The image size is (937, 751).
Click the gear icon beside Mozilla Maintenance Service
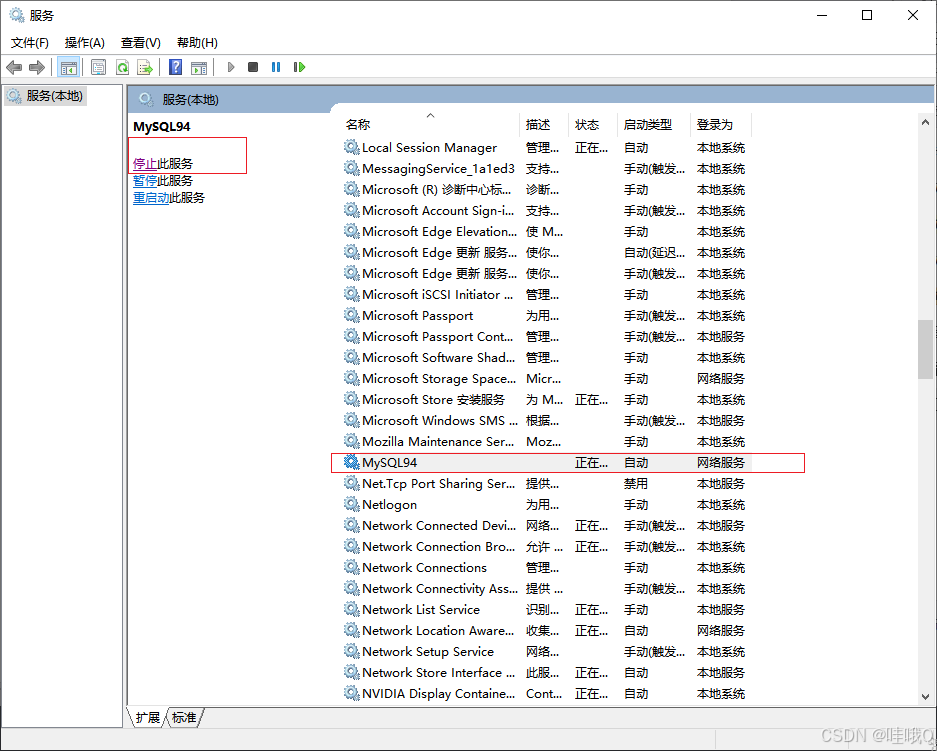[351, 441]
